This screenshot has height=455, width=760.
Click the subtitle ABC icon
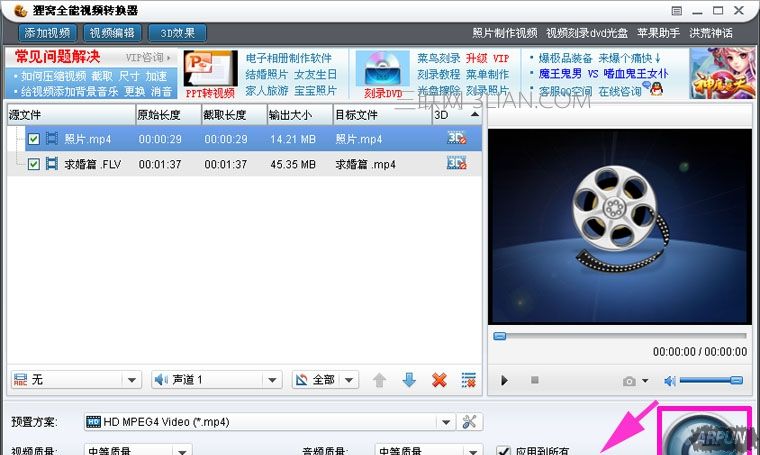20,380
